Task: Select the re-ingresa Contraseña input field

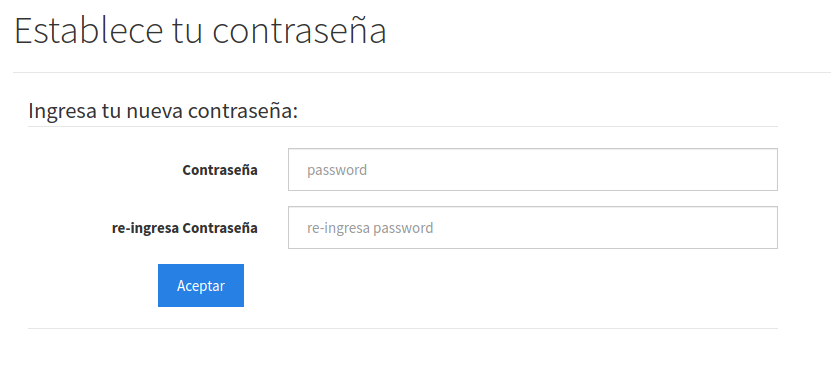Action: 533,227
